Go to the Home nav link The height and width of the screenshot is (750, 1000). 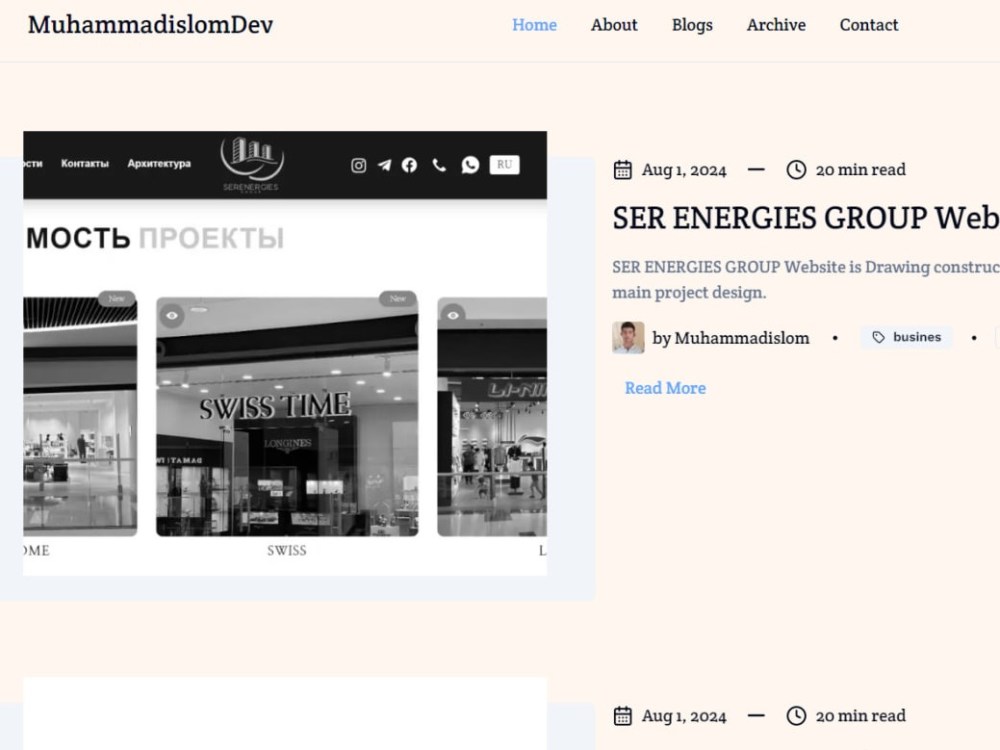[534, 25]
